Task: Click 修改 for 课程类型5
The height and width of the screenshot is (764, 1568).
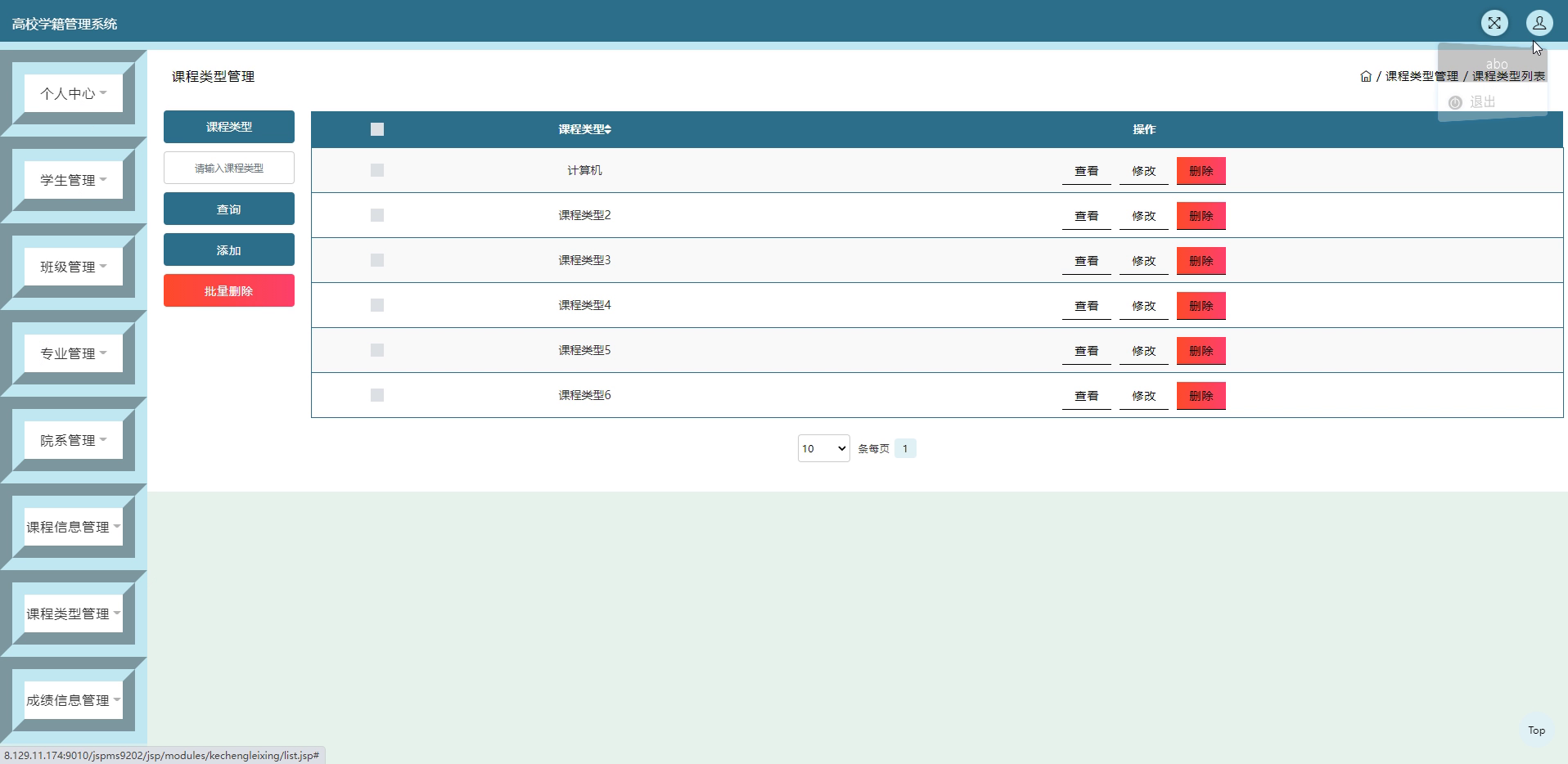Action: coord(1144,351)
